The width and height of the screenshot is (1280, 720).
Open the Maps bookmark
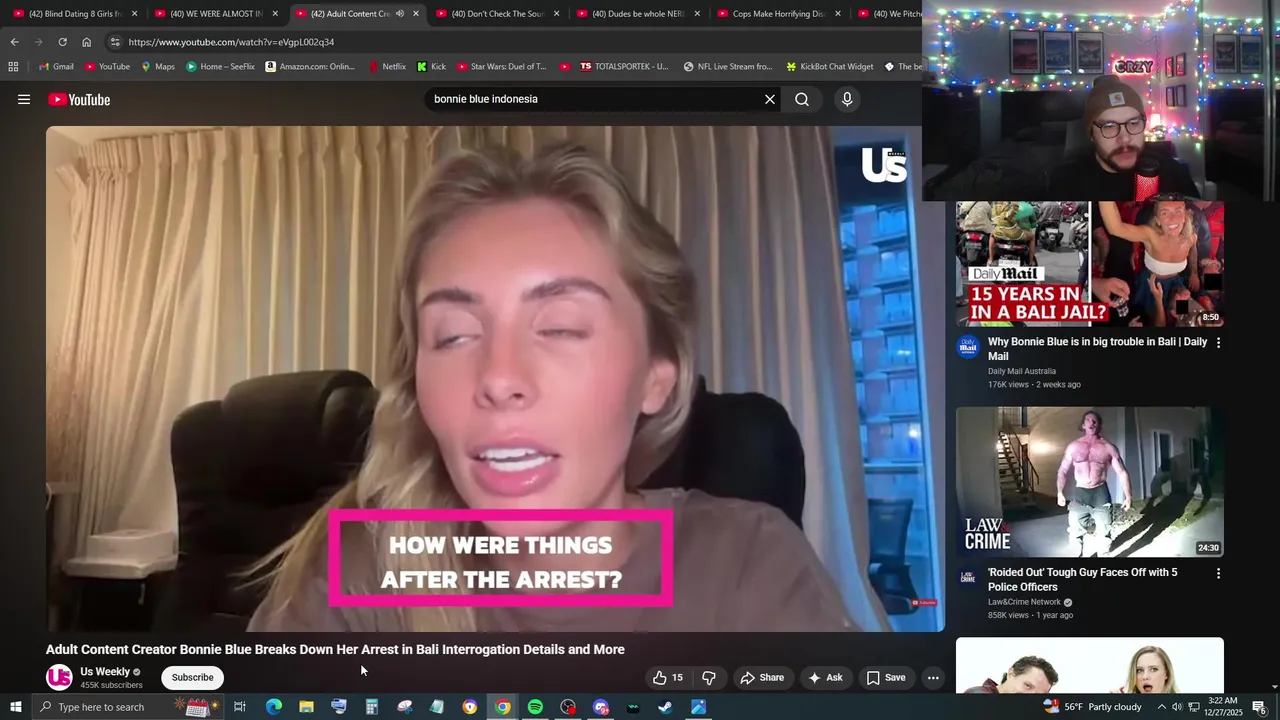157,67
